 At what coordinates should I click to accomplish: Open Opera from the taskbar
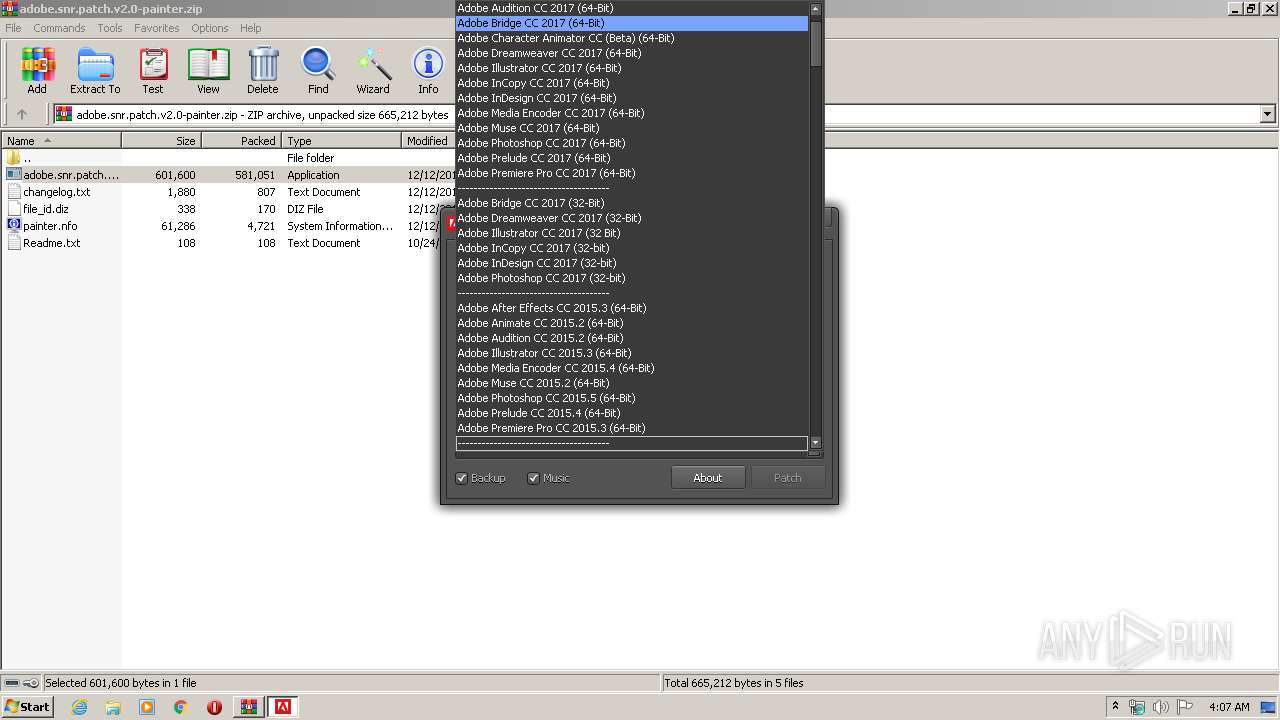point(214,707)
